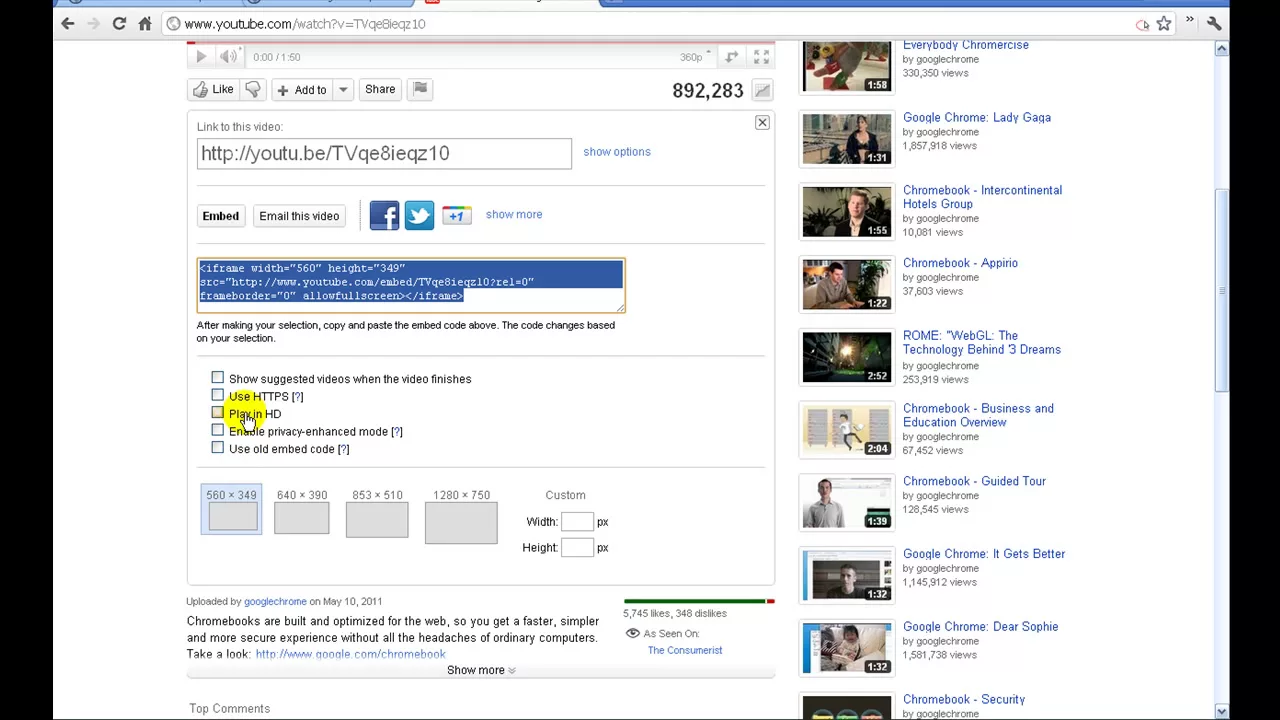1280x720 pixels.
Task: Click the browser reload icon
Action: [119, 23]
